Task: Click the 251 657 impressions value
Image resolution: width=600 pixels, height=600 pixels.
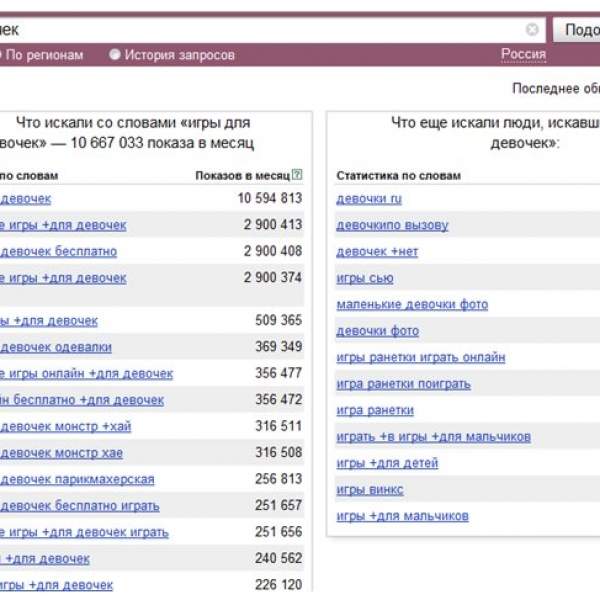Action: click(x=279, y=505)
